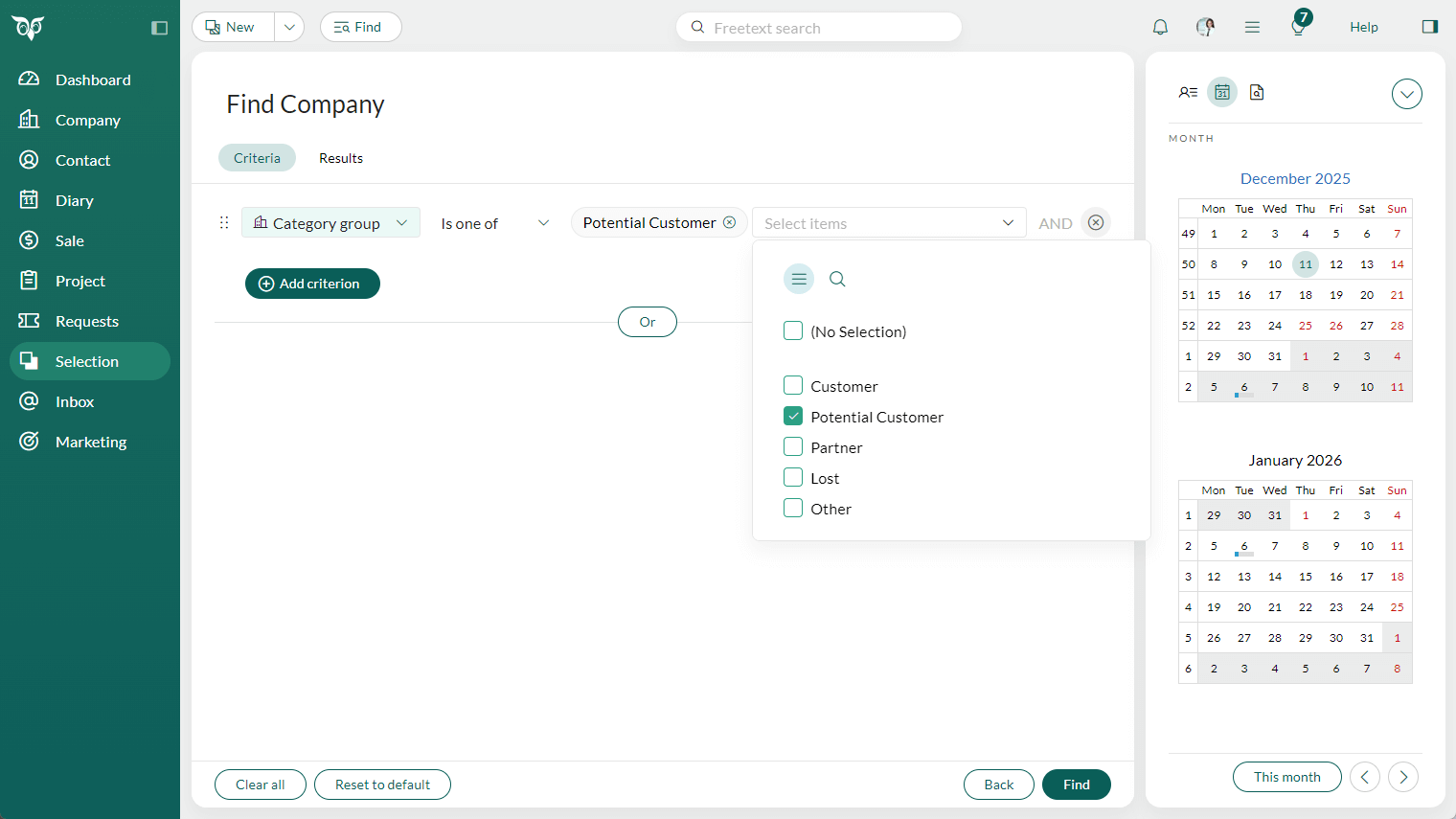Screen dimensions: 1456x819
Task: Open the document search icon in side panel
Action: pos(1256,92)
